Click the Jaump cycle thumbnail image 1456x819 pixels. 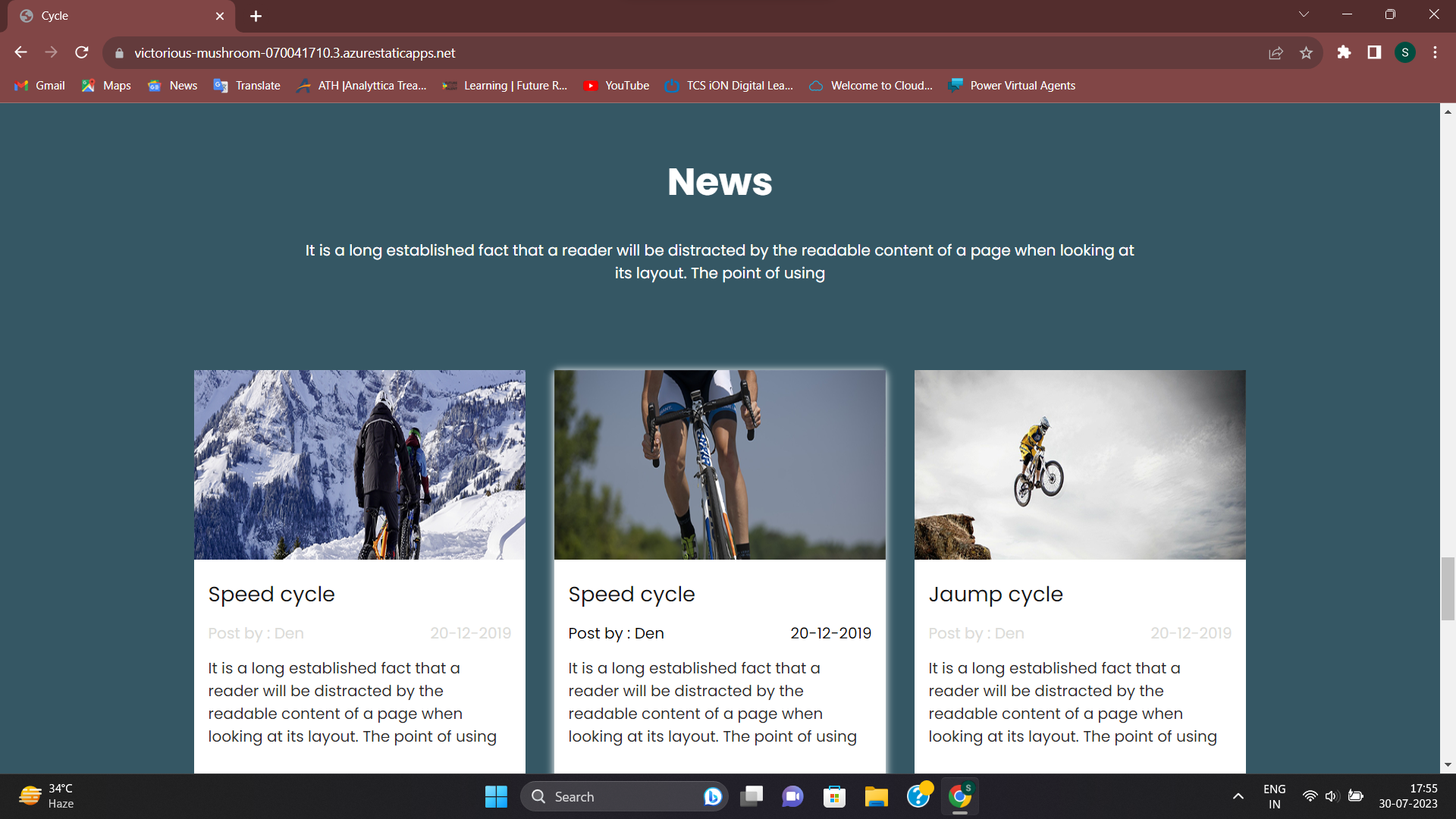click(1079, 464)
